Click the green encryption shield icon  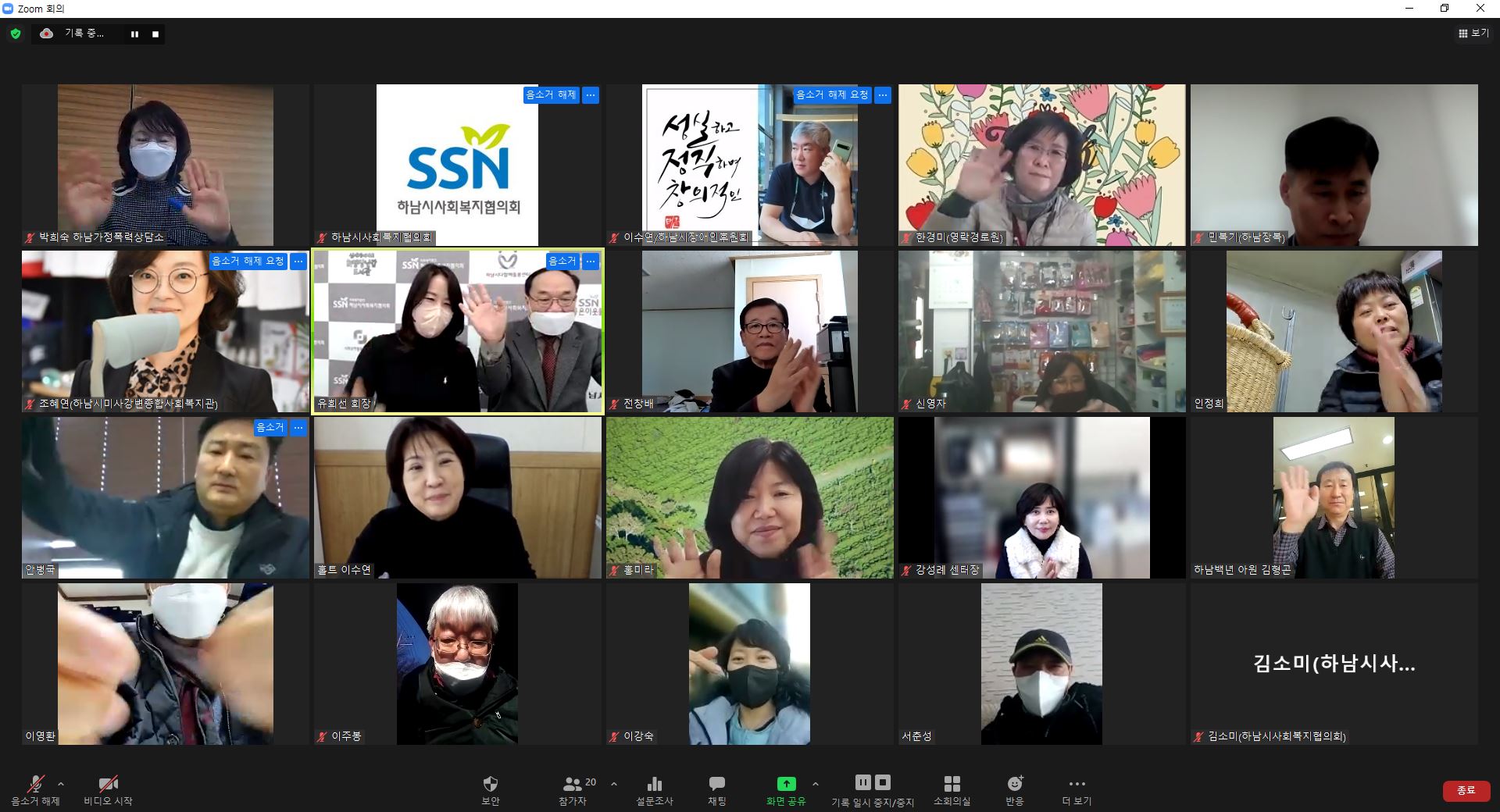[x=16, y=34]
